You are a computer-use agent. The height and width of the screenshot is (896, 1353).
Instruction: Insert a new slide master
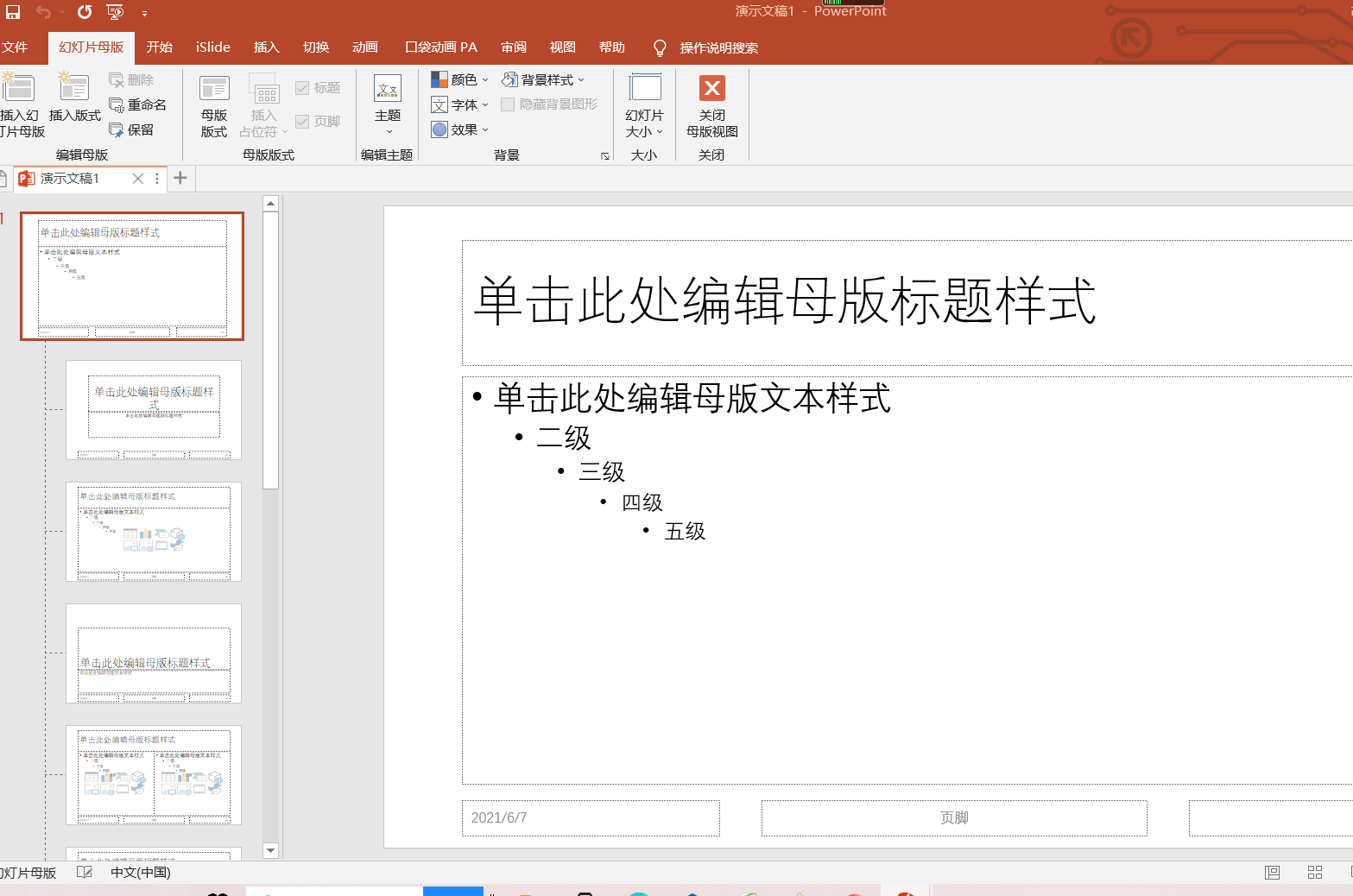(20, 105)
